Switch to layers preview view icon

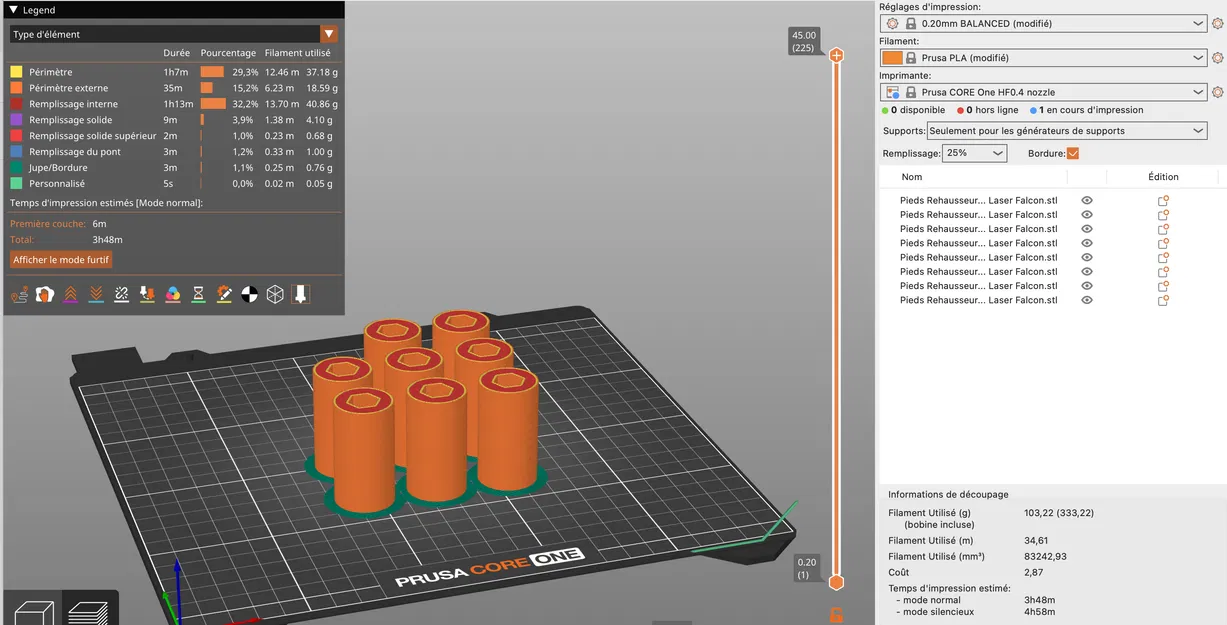pos(88,611)
